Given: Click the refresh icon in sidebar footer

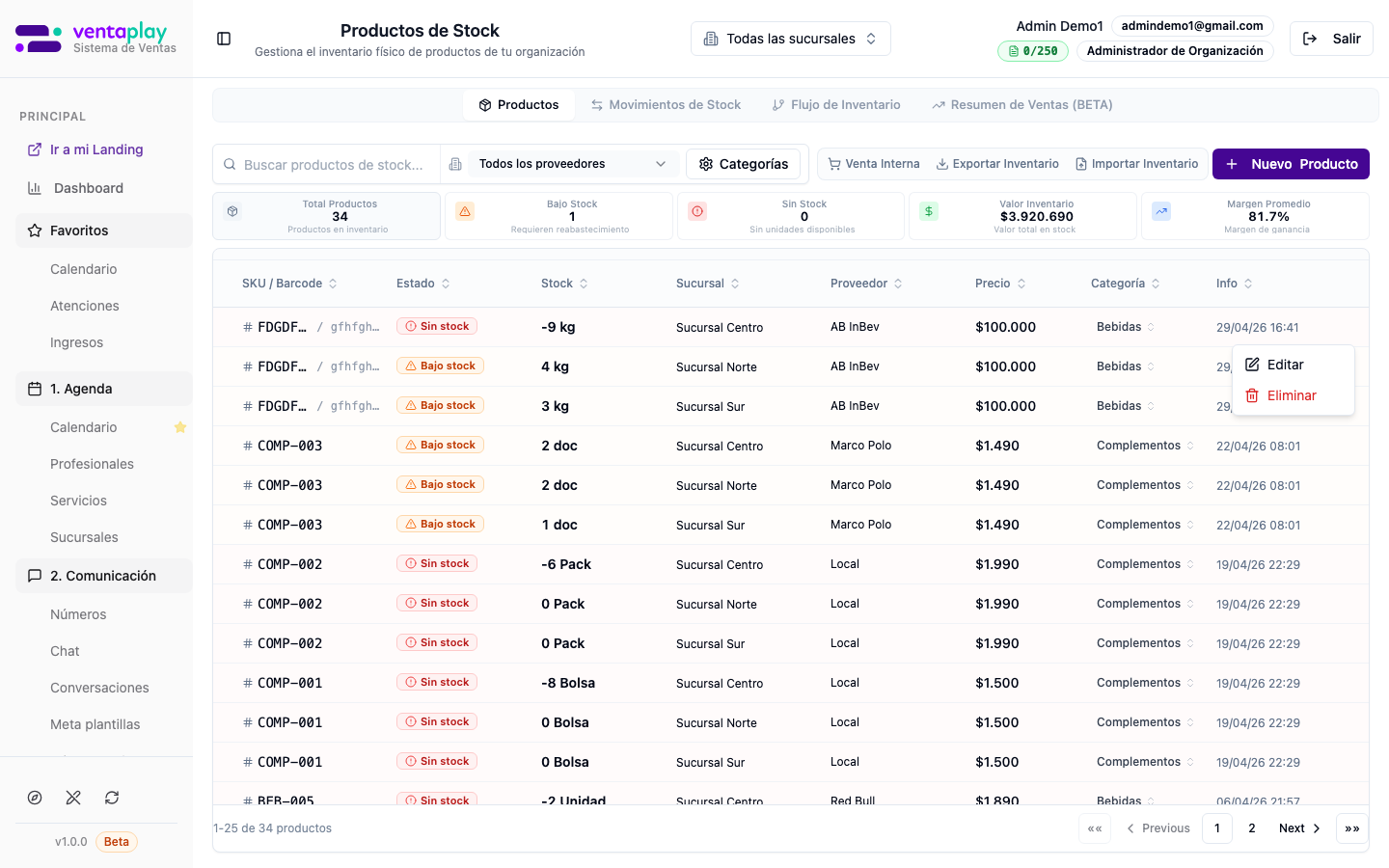Looking at the screenshot, I should pyautogui.click(x=112, y=798).
